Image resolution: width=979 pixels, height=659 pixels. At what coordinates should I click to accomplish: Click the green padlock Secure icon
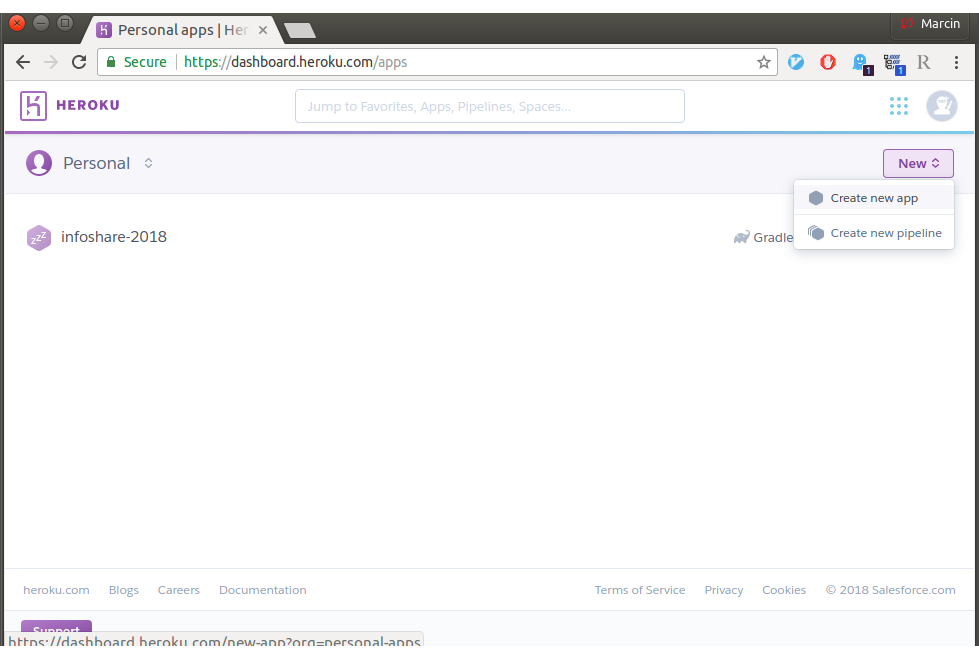pyautogui.click(x=111, y=62)
